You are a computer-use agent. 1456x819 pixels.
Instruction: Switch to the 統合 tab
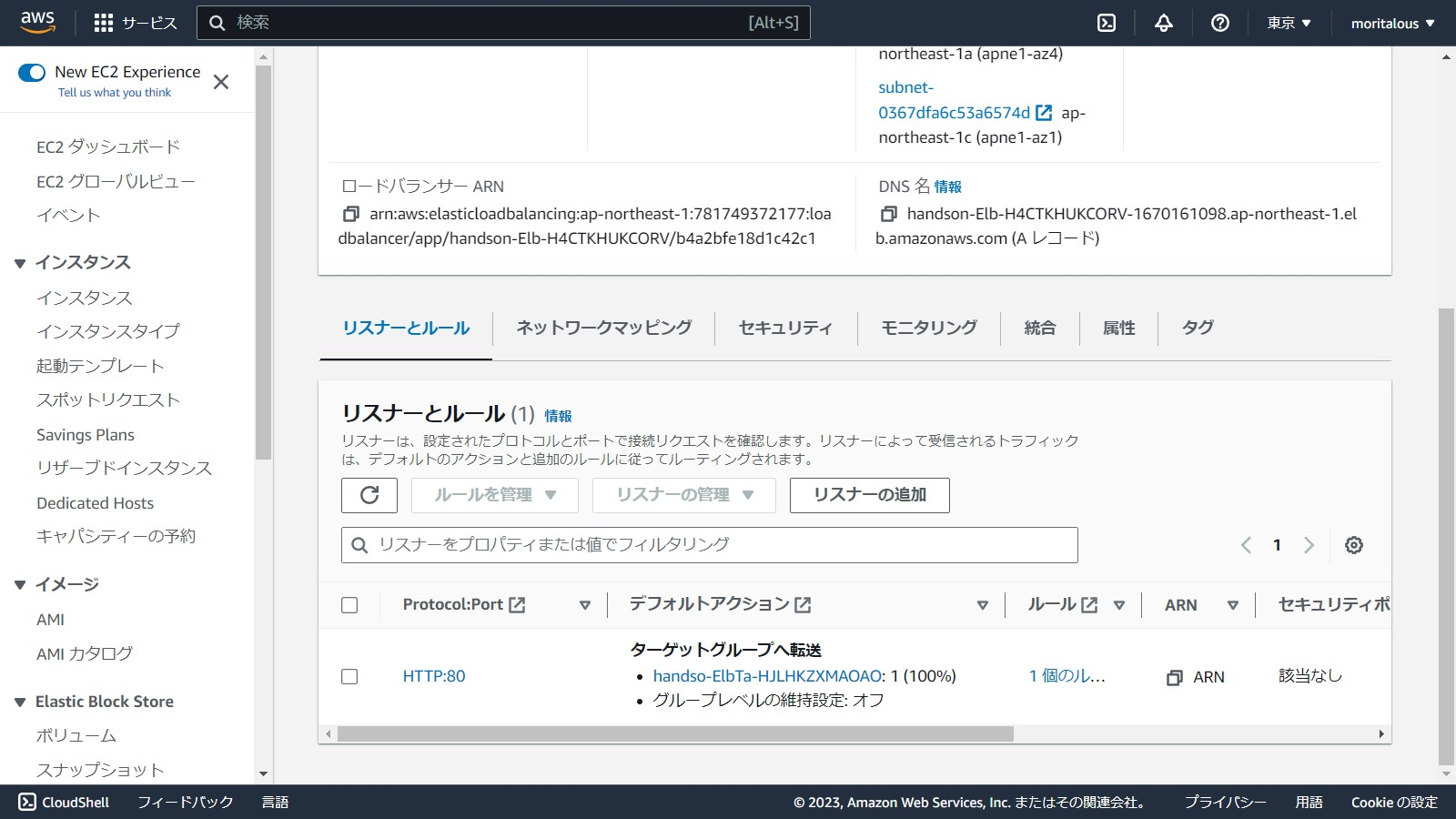[1040, 328]
